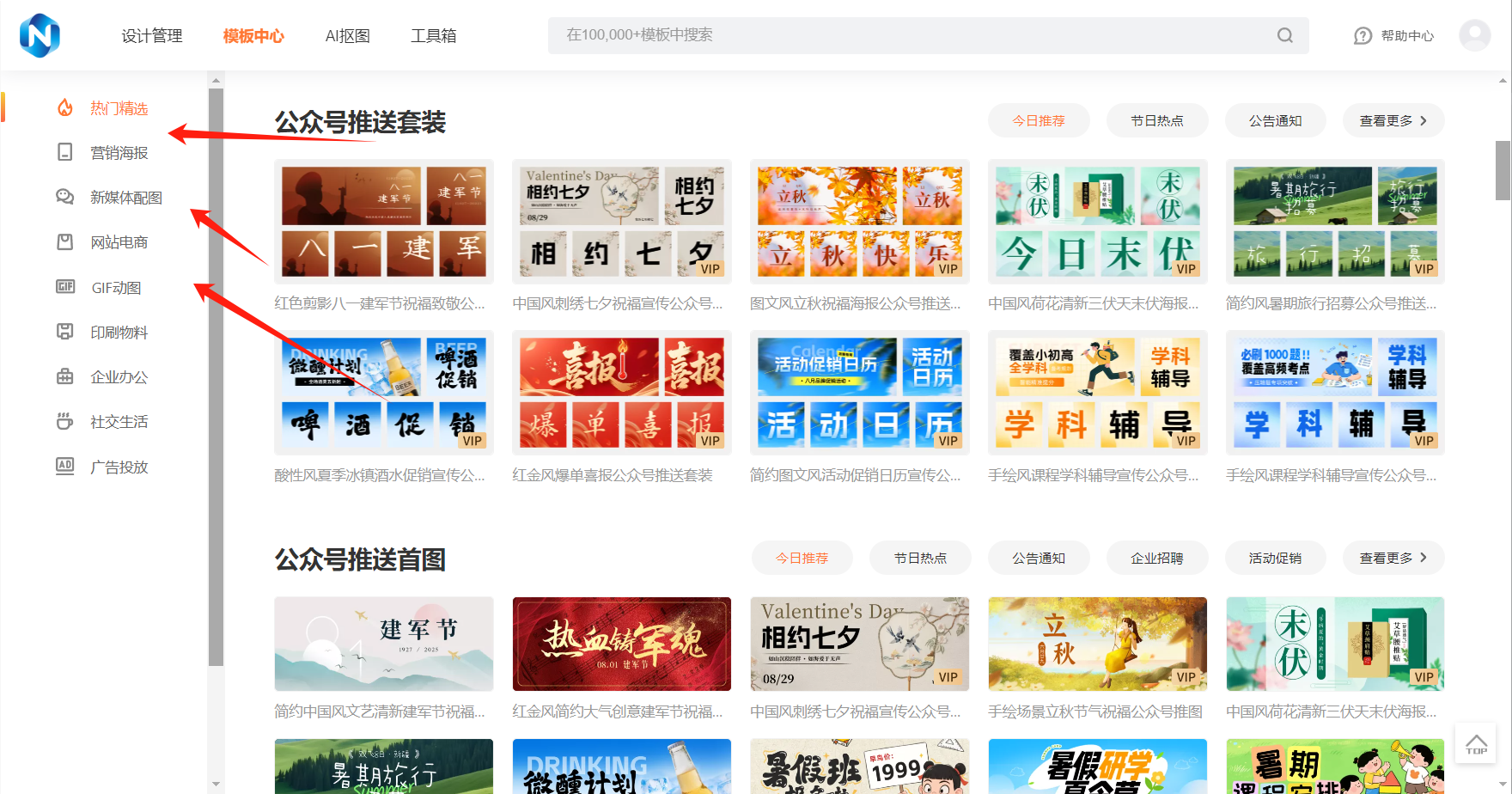Select the 活动促销 filter button
Screen dimensions: 1512x794
[x=1275, y=559]
